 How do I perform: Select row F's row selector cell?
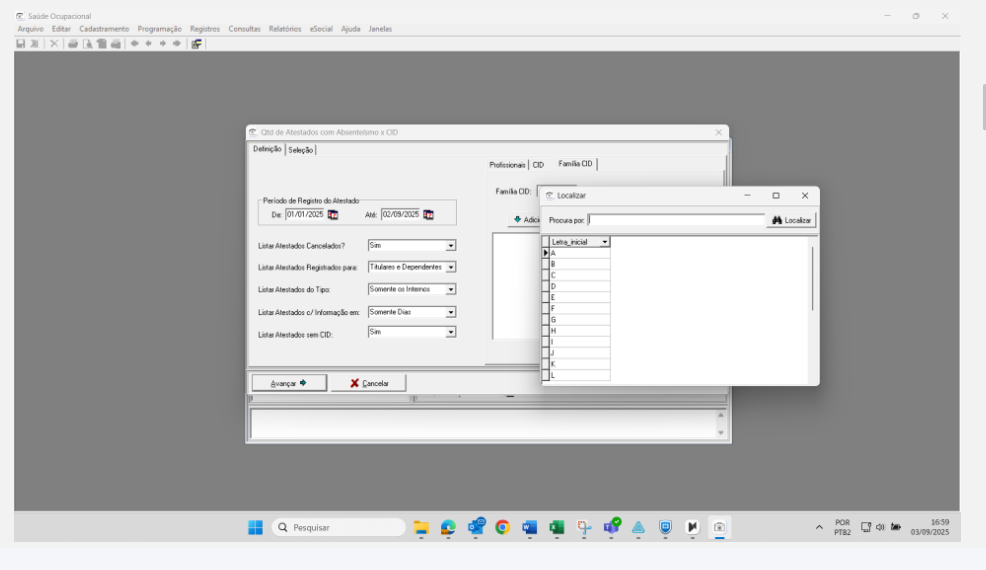545,308
